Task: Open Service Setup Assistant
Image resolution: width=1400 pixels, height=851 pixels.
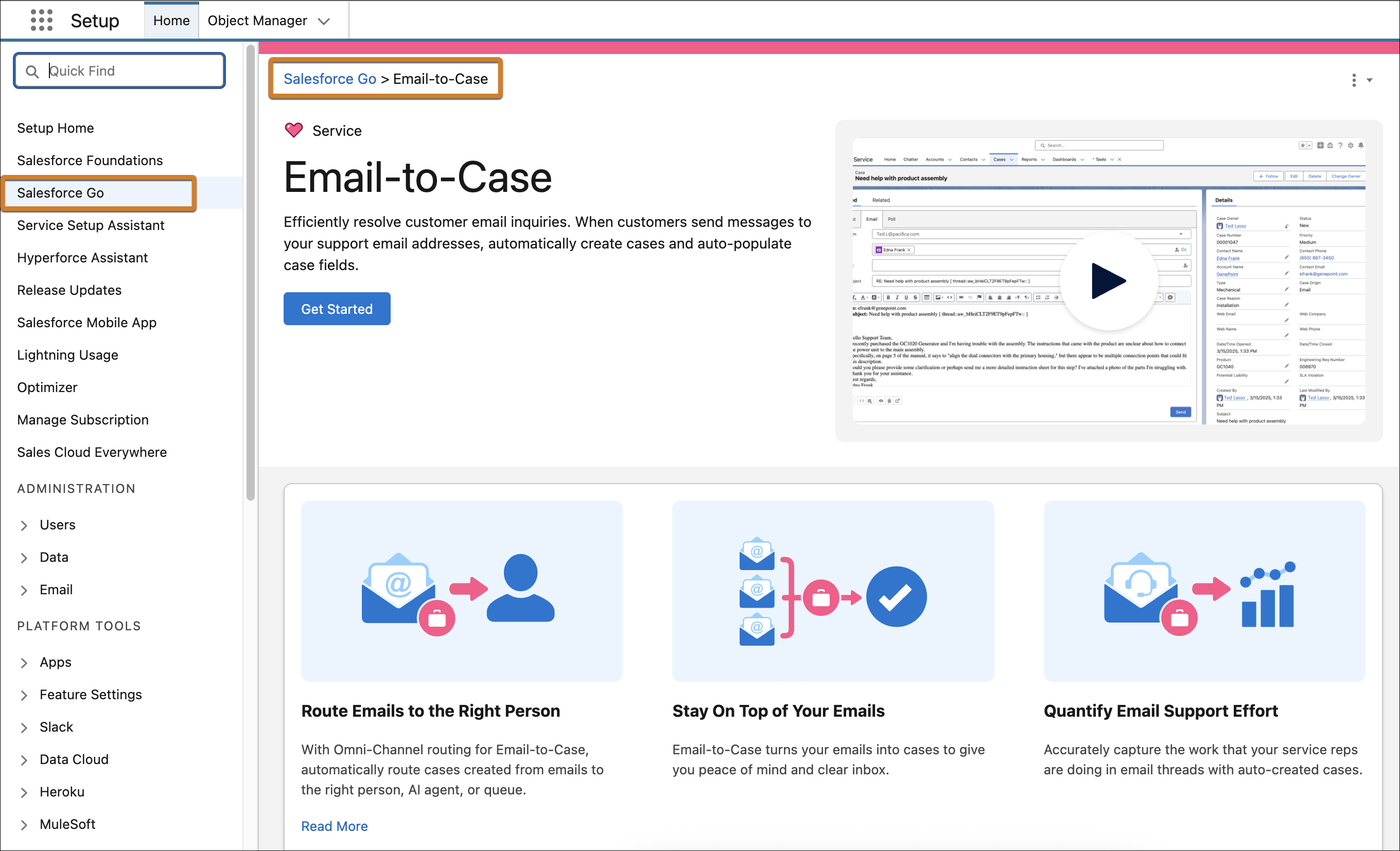Action: tap(91, 225)
